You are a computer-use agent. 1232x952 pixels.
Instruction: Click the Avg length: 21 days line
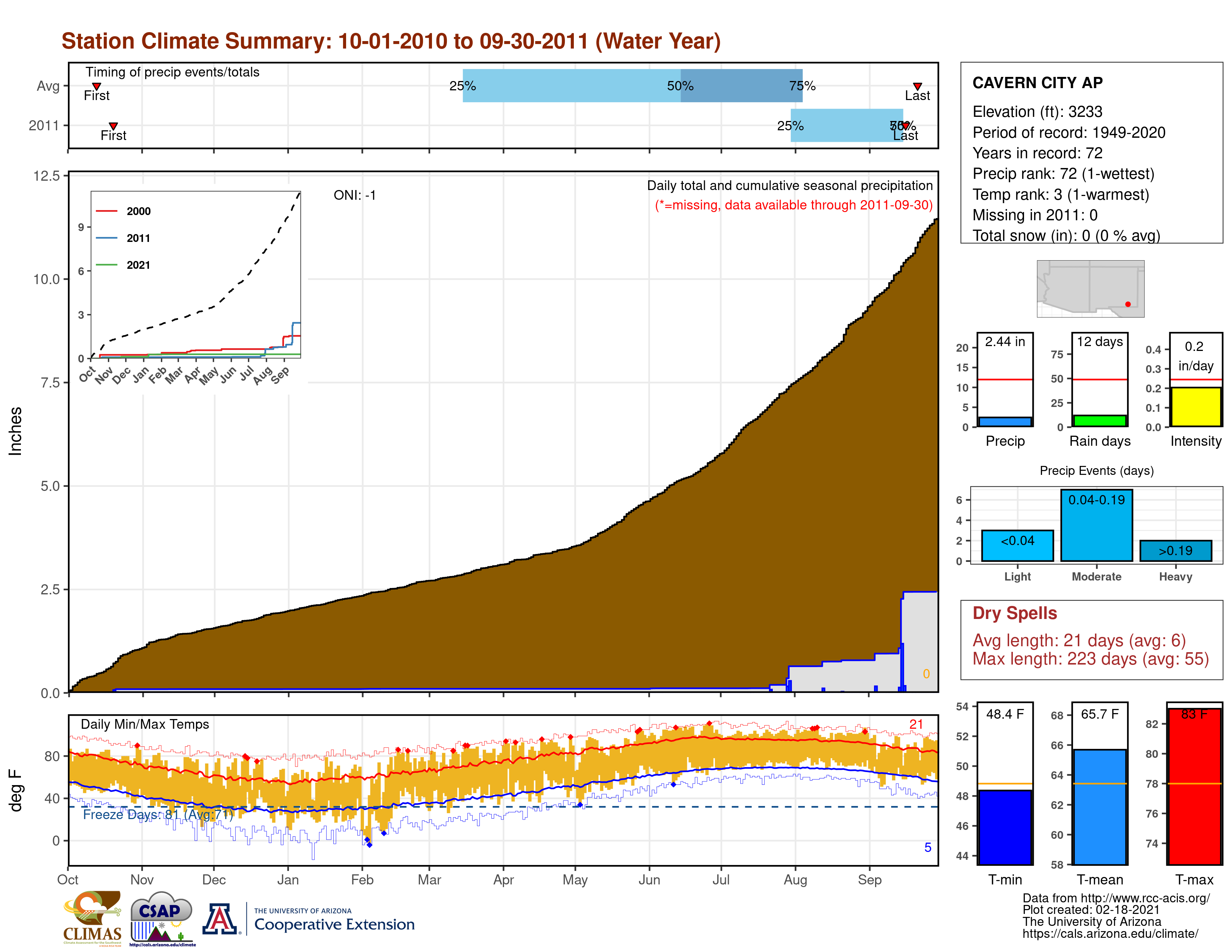[x=1079, y=641]
